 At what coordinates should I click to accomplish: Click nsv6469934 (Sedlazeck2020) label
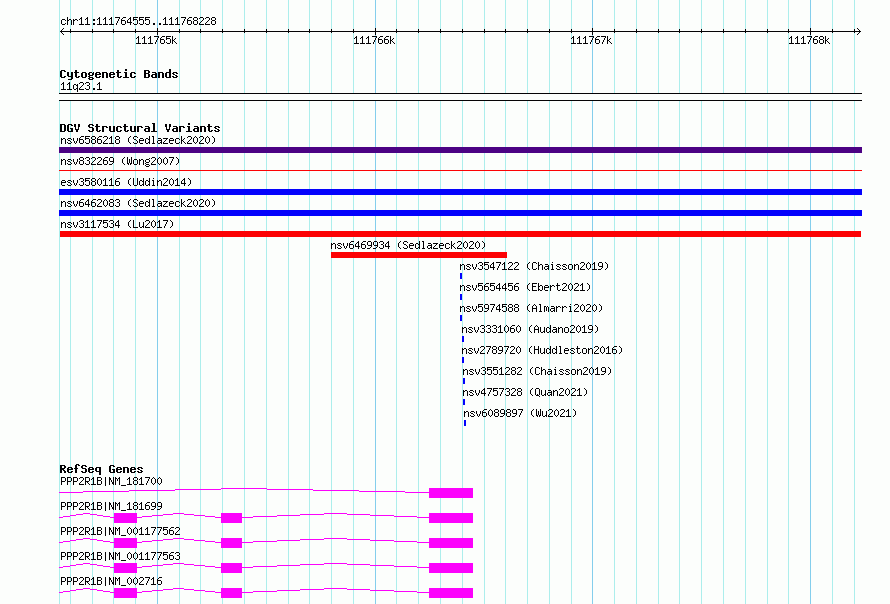pos(408,245)
